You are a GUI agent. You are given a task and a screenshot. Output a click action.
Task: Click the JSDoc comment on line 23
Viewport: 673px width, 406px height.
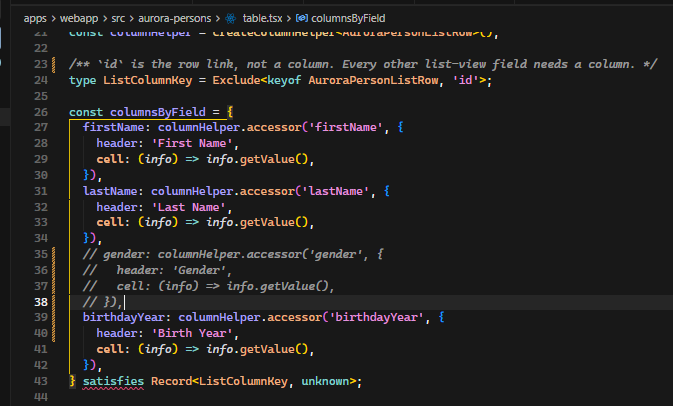pos(363,64)
